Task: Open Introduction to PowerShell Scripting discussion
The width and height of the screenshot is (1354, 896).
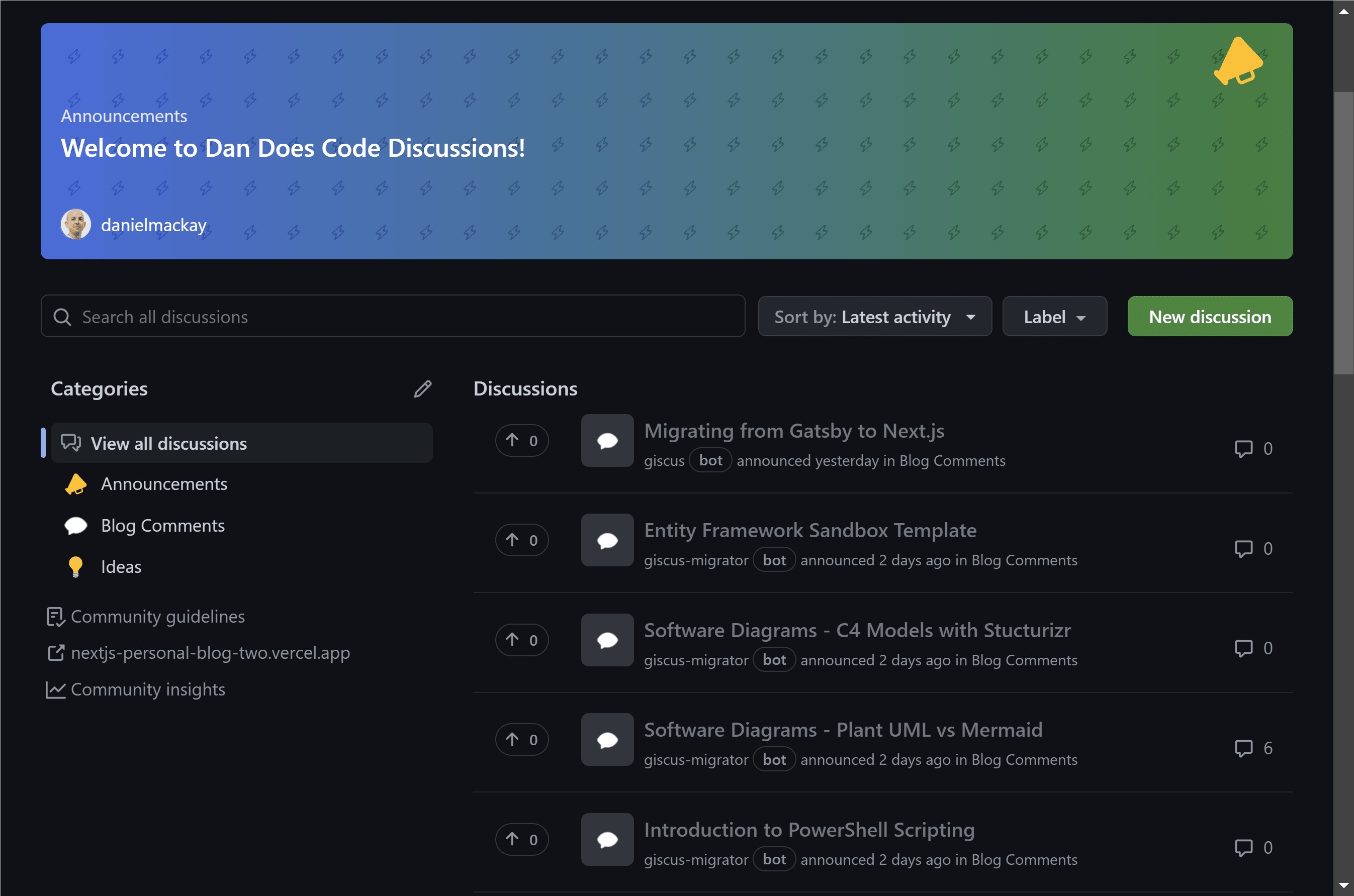Action: tap(809, 830)
